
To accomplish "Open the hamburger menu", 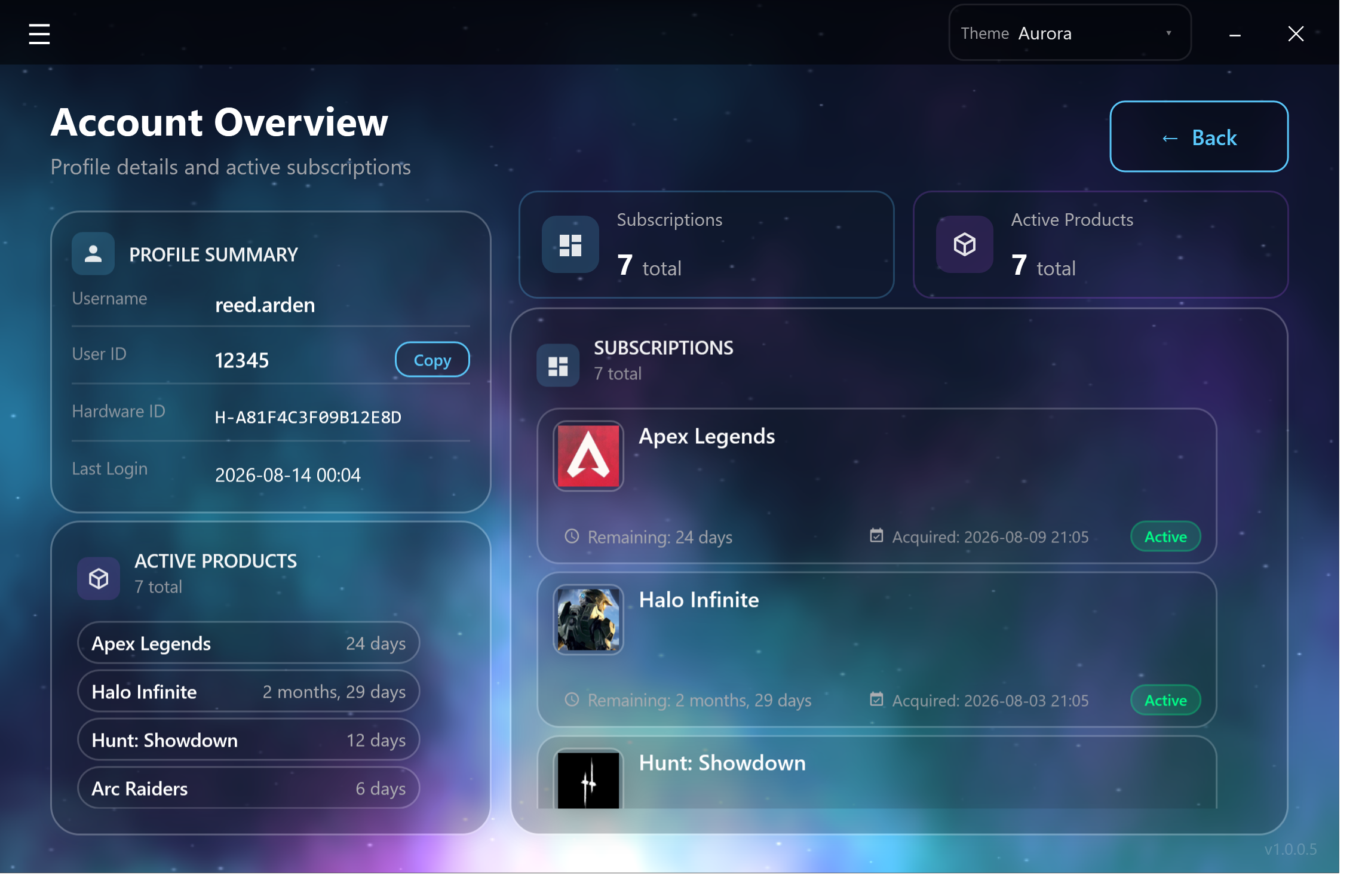I will (x=39, y=34).
